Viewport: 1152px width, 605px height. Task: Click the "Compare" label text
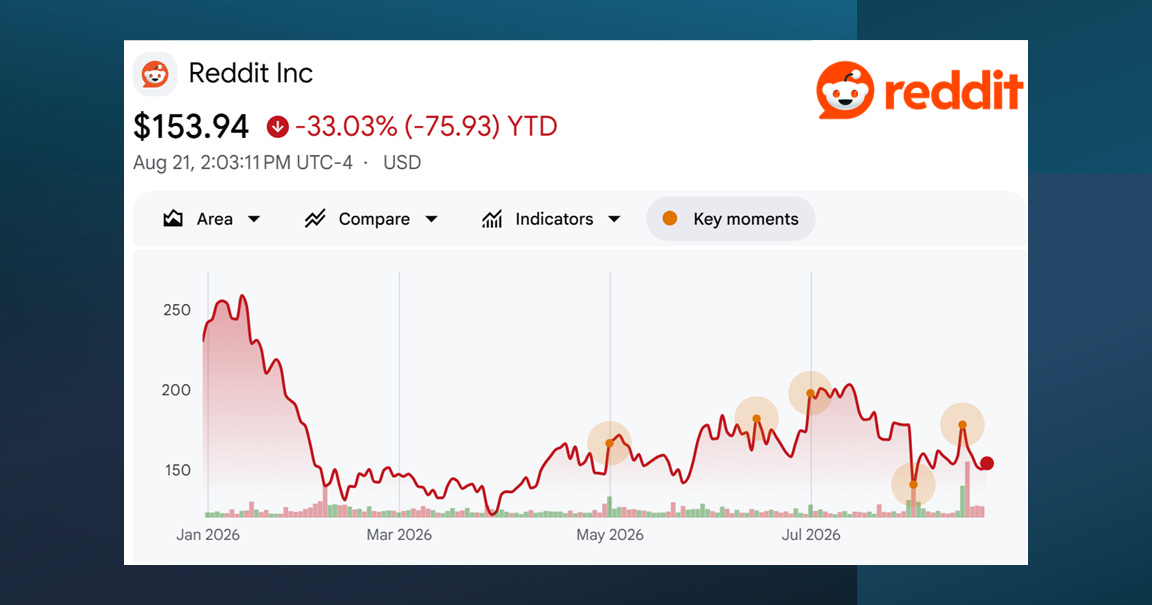pyautogui.click(x=374, y=219)
